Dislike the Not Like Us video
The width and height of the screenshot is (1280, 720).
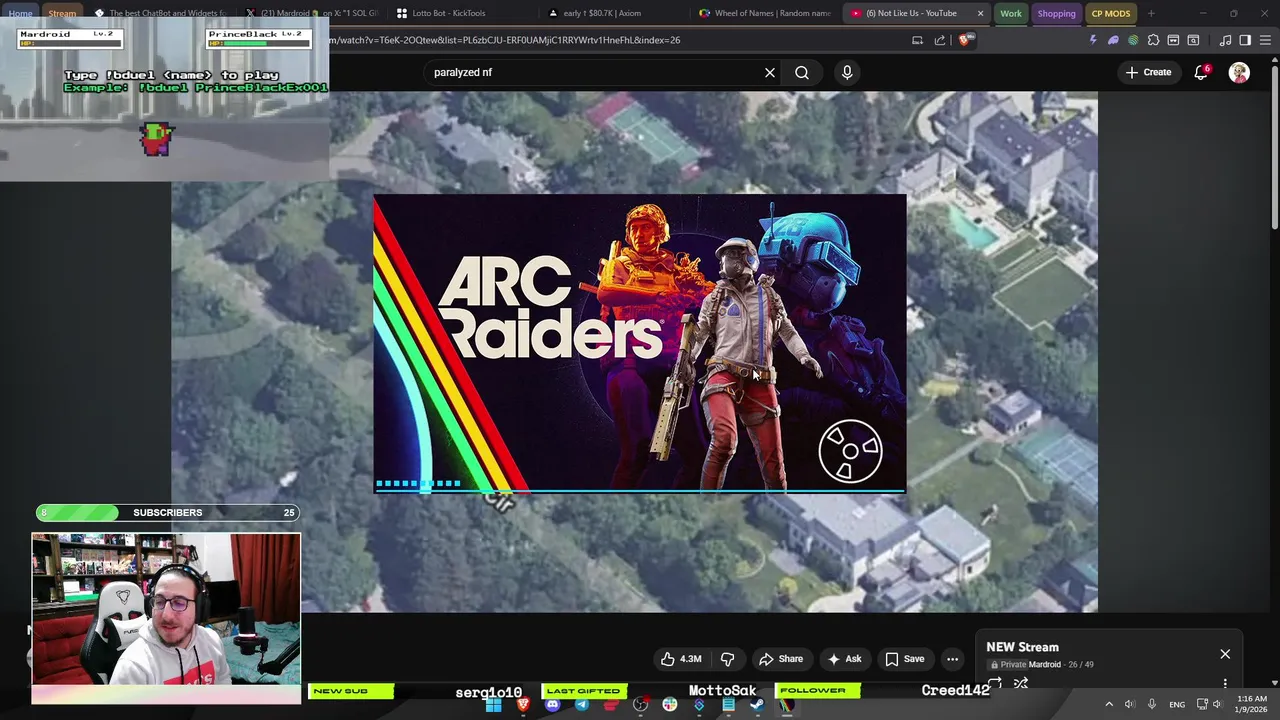click(727, 659)
